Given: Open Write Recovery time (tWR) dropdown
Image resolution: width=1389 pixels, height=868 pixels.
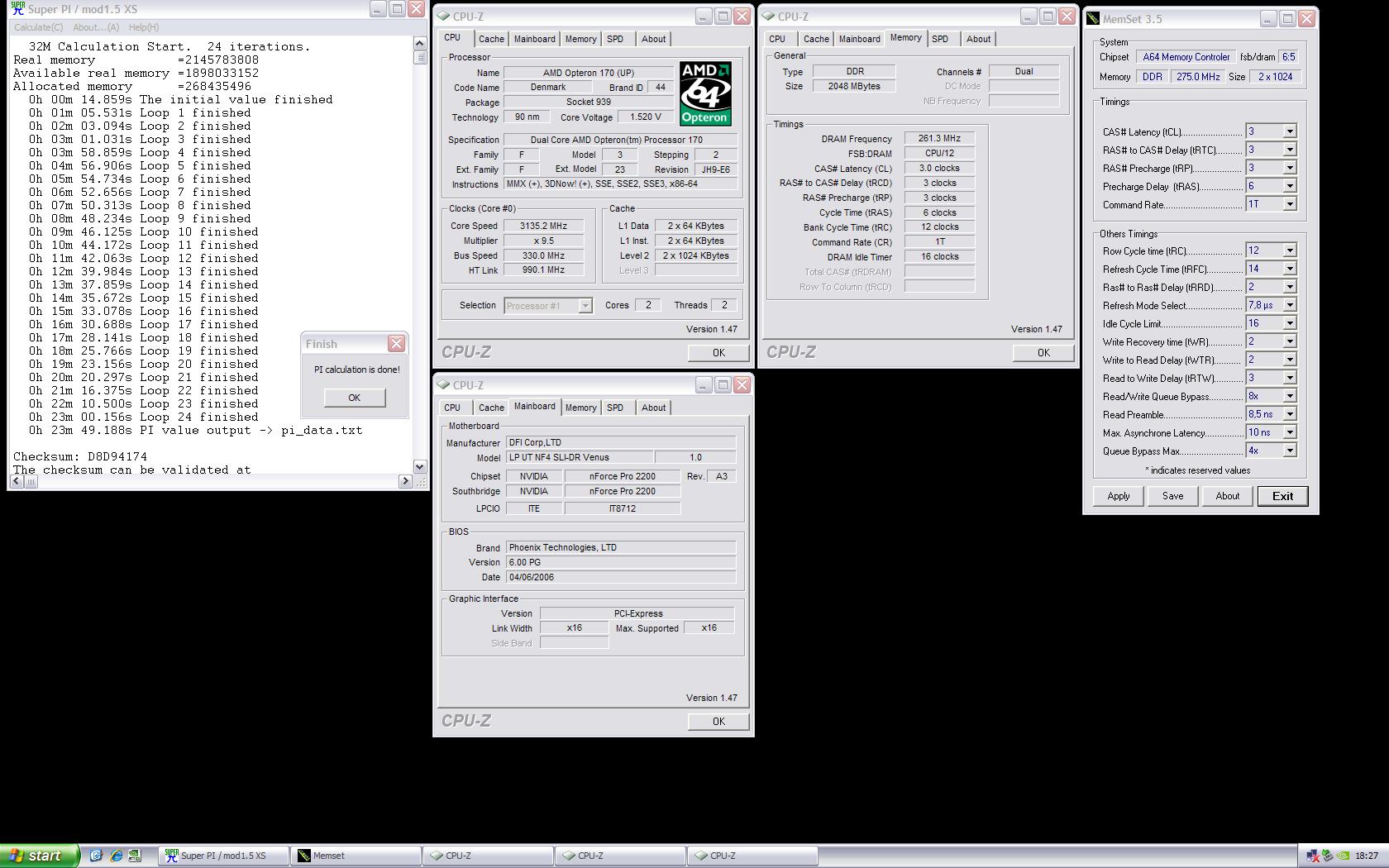Looking at the screenshot, I should point(1289,341).
